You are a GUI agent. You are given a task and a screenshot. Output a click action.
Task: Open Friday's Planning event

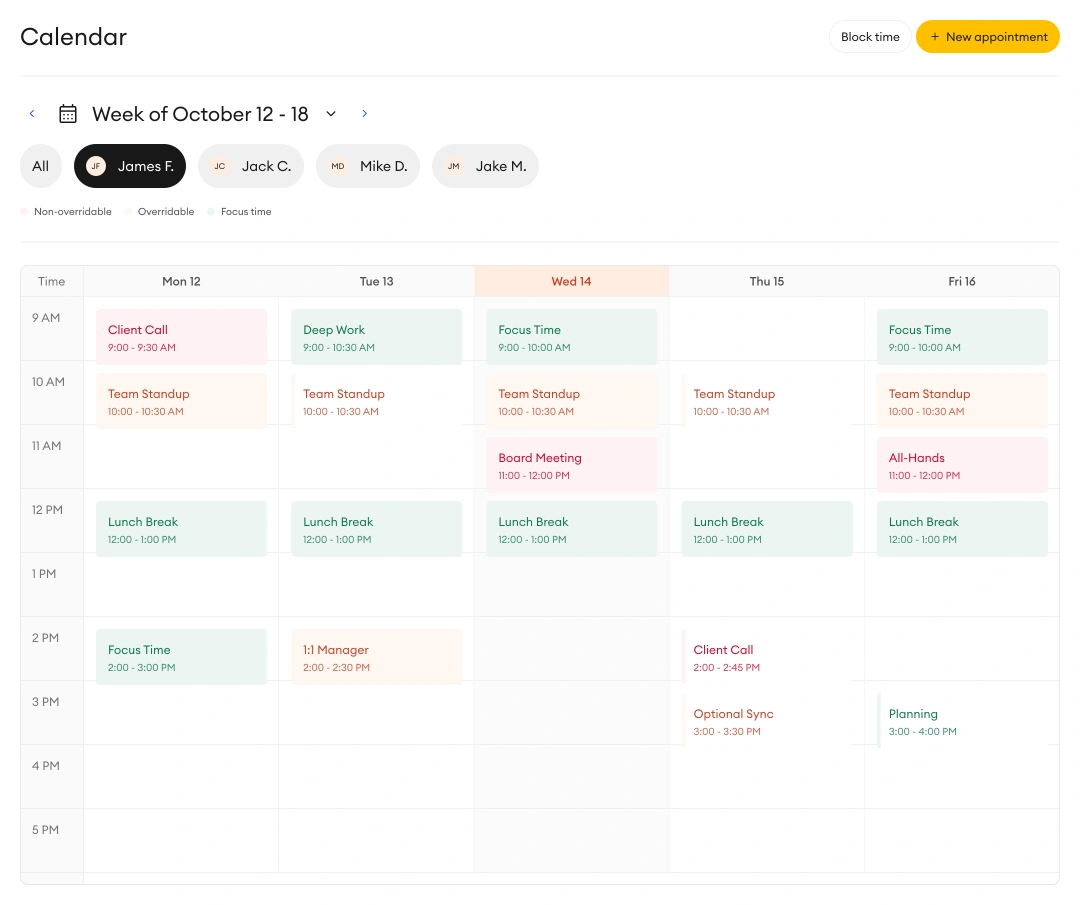[962, 721]
